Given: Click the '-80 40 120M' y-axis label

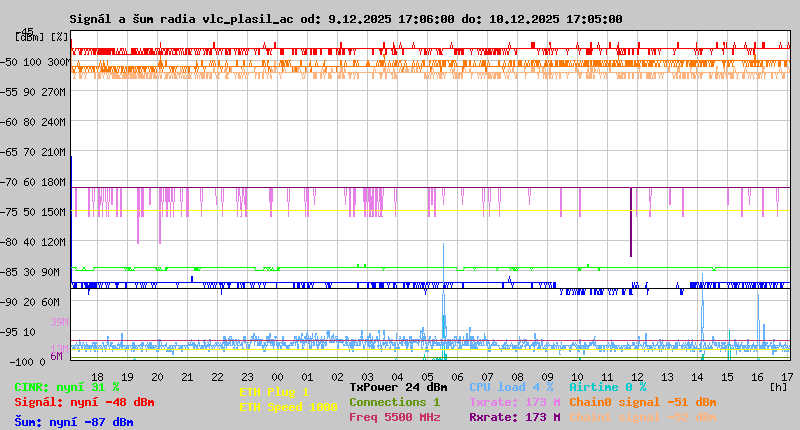Looking at the screenshot, I should click(x=34, y=242).
